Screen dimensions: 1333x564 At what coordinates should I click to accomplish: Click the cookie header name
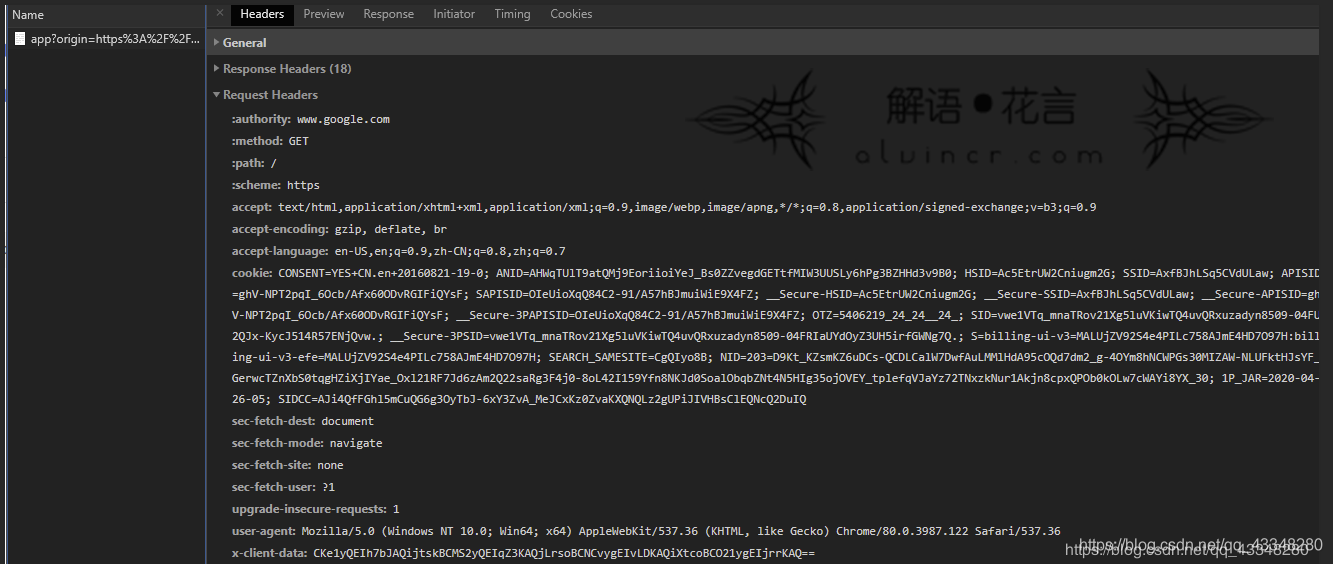252,273
